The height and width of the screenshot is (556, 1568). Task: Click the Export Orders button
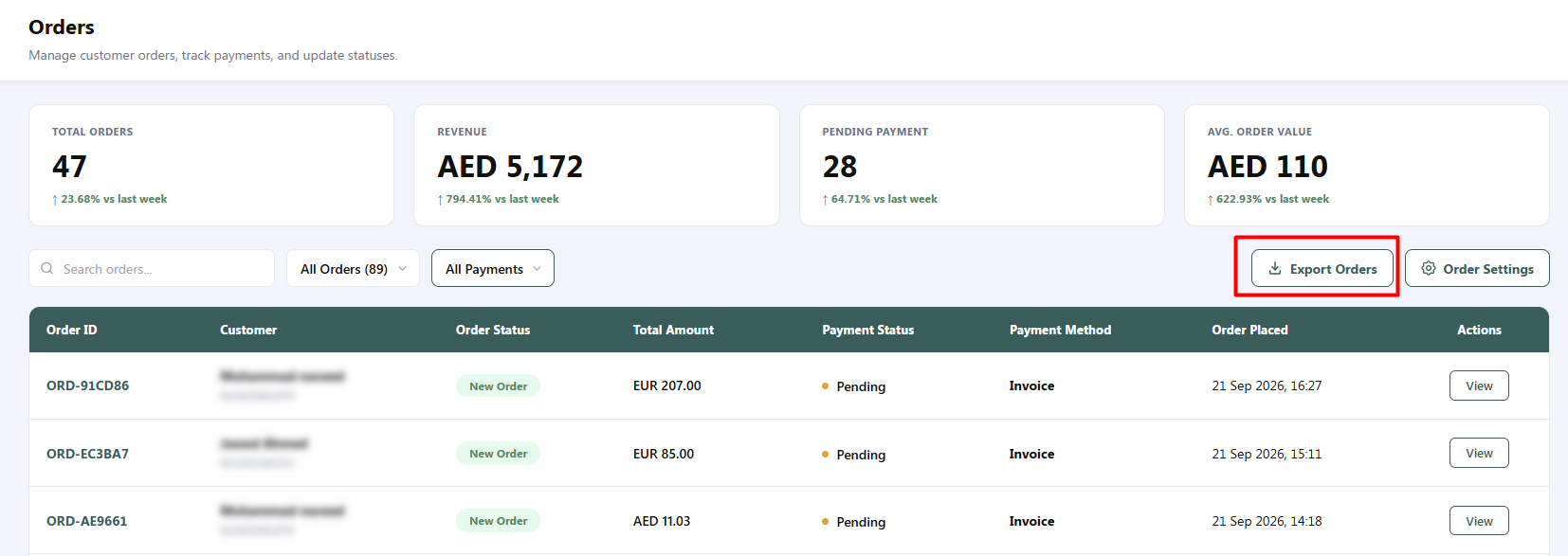tap(1322, 269)
